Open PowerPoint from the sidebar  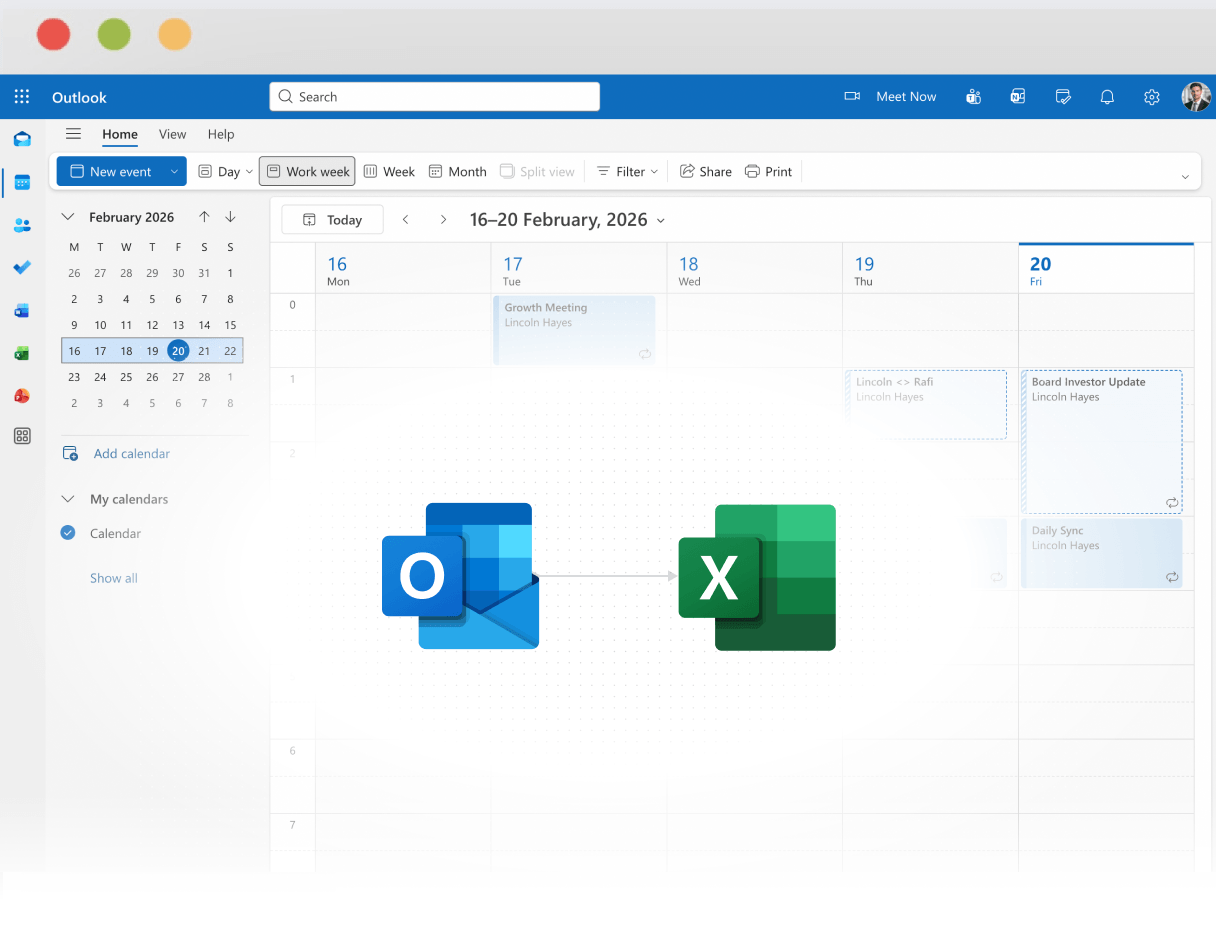(22, 395)
